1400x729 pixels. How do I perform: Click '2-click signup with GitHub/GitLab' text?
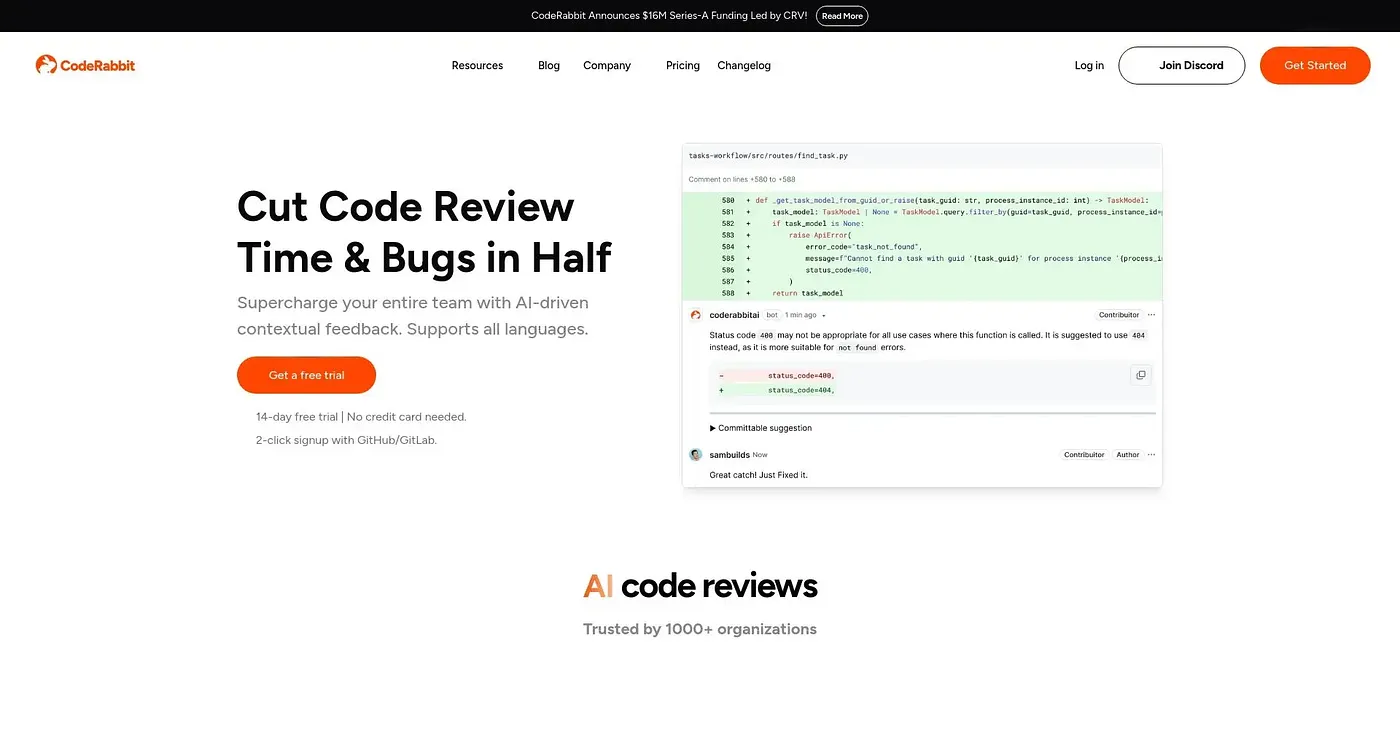pos(346,440)
